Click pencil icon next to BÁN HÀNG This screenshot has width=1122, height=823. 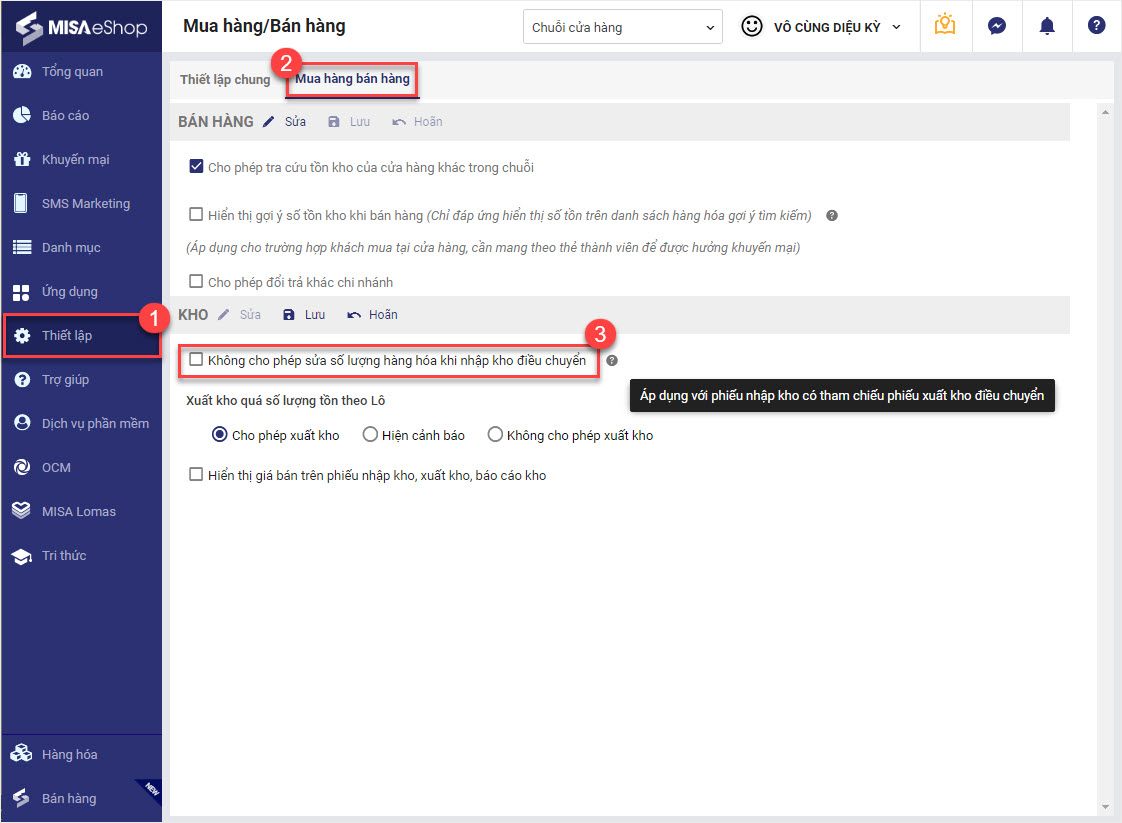pos(268,122)
